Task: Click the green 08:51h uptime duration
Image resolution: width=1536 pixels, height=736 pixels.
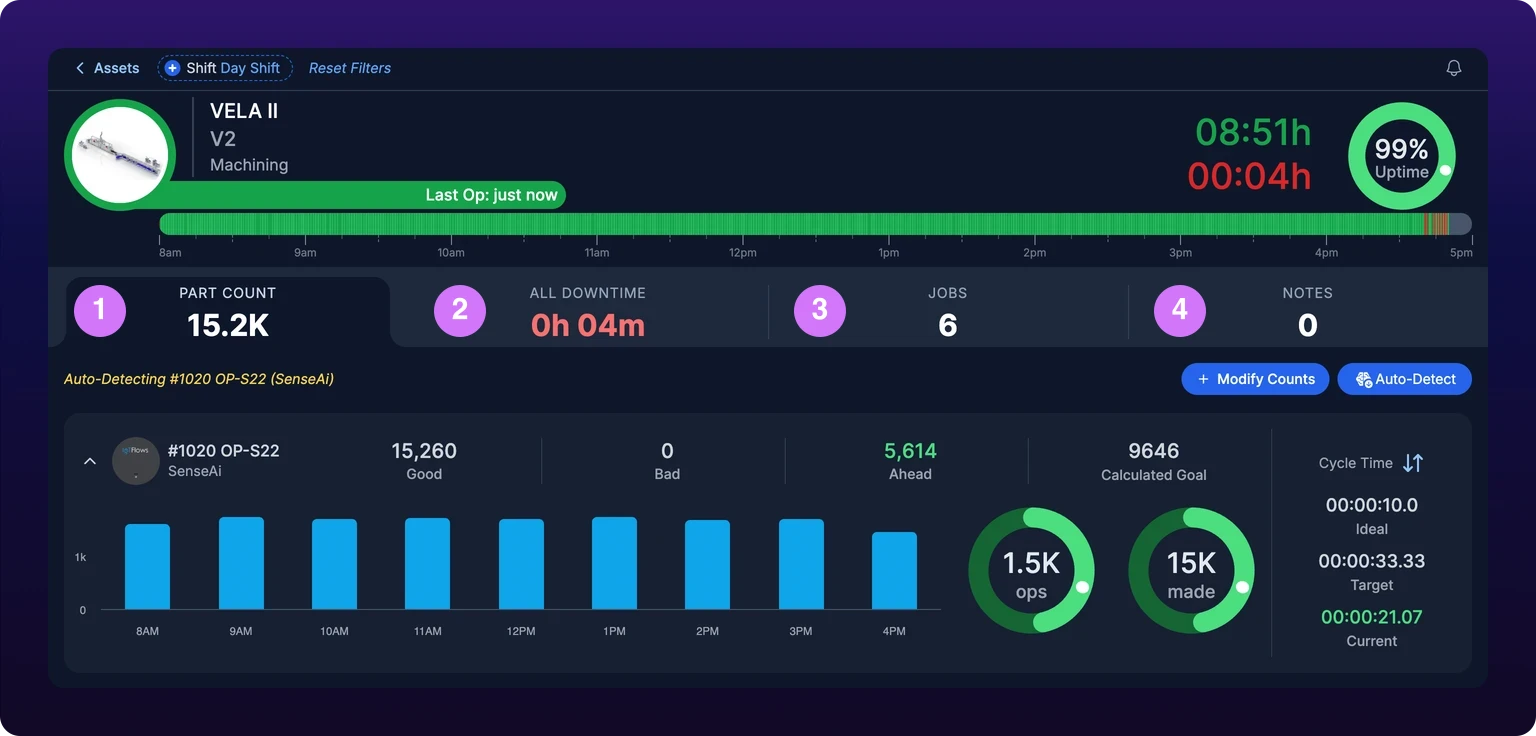Action: 1253,132
